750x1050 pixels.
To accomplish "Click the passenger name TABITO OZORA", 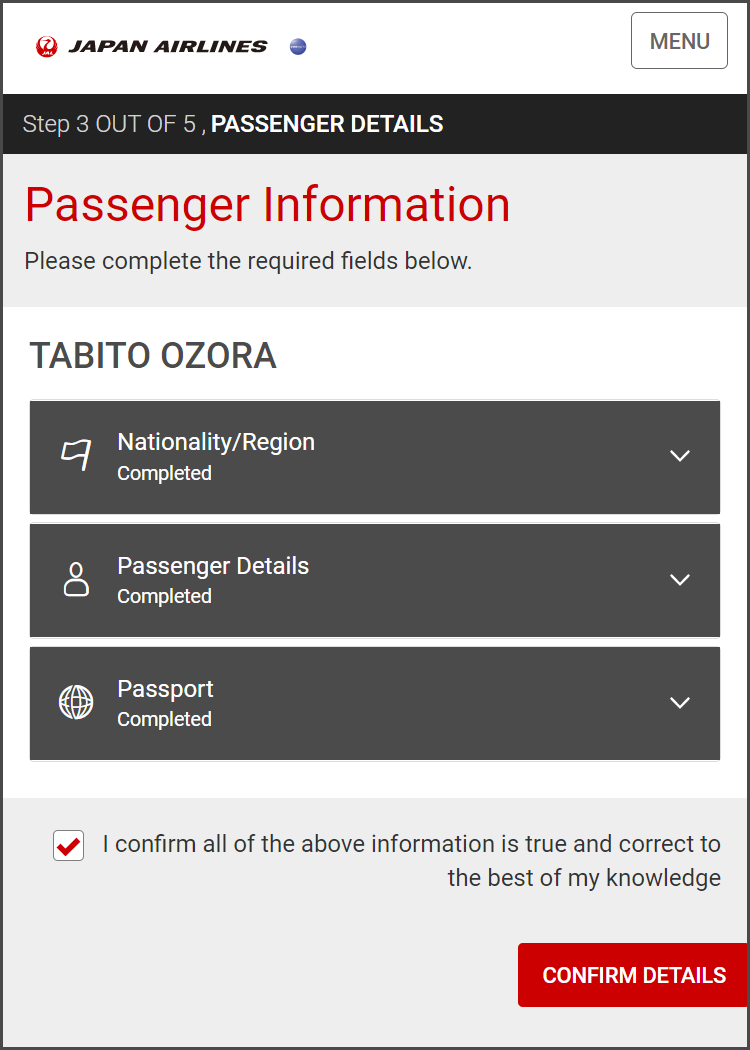I will coord(153,356).
